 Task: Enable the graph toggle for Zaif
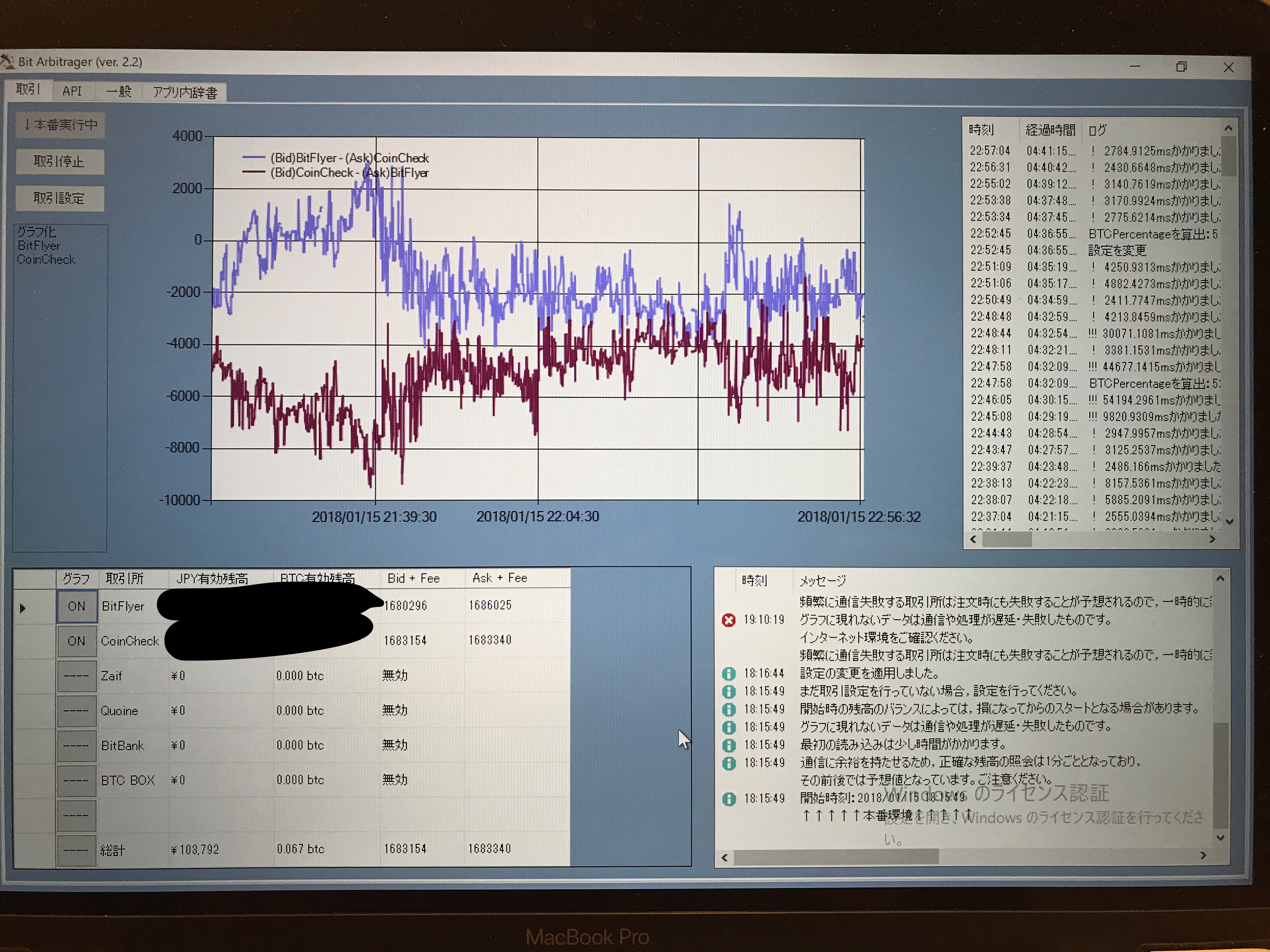(x=76, y=676)
